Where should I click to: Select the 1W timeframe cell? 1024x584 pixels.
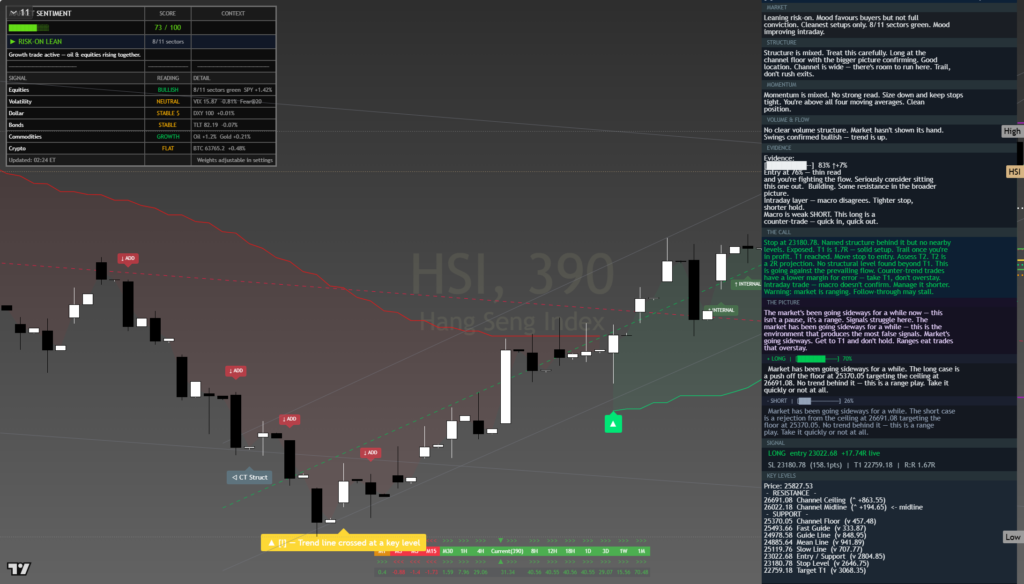point(623,551)
